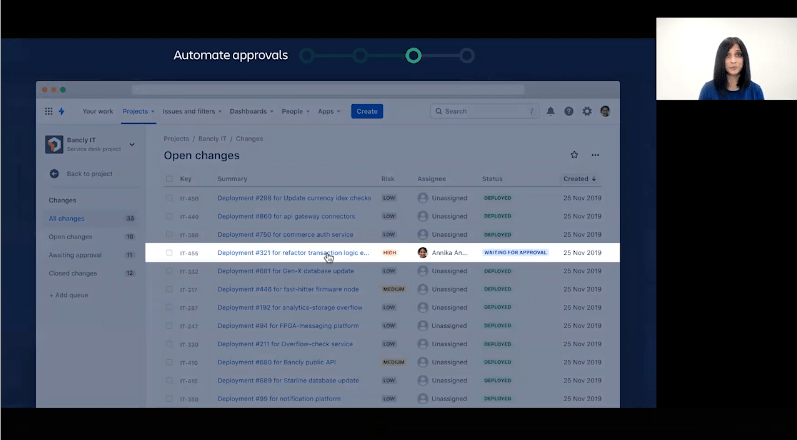Screen dimensions: 797x440
Task: Open the help question mark icon
Action: (x=568, y=111)
